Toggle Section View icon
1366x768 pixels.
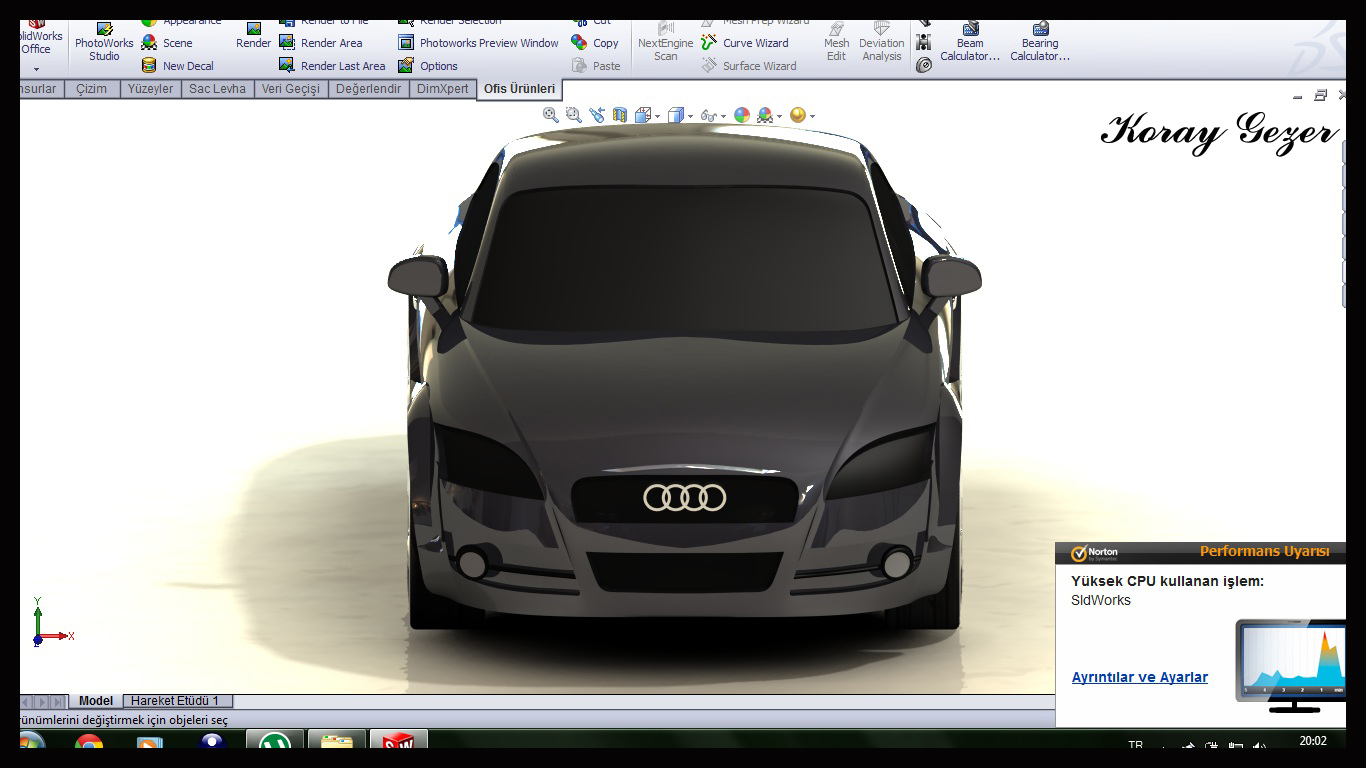[x=620, y=115]
